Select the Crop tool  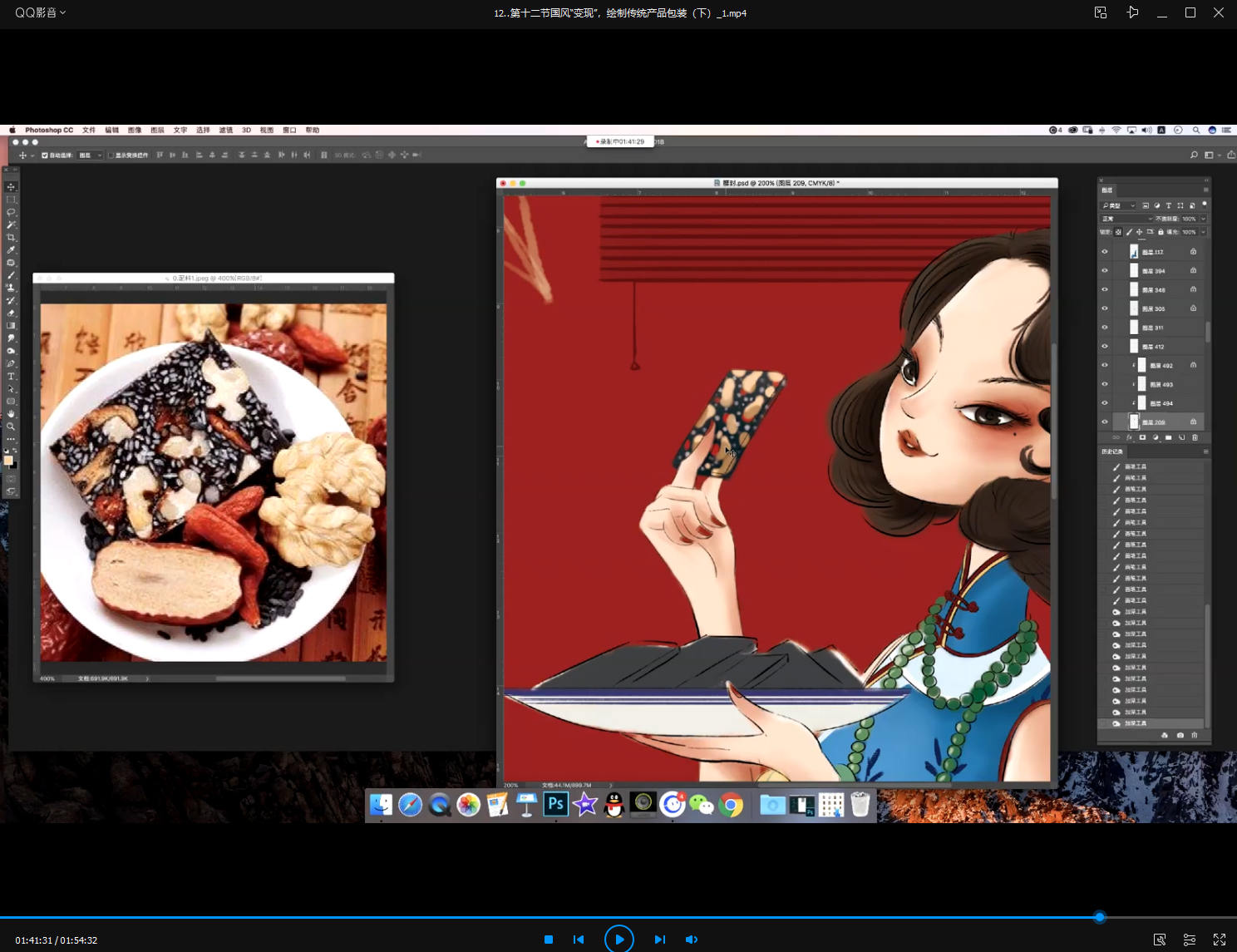(11, 237)
